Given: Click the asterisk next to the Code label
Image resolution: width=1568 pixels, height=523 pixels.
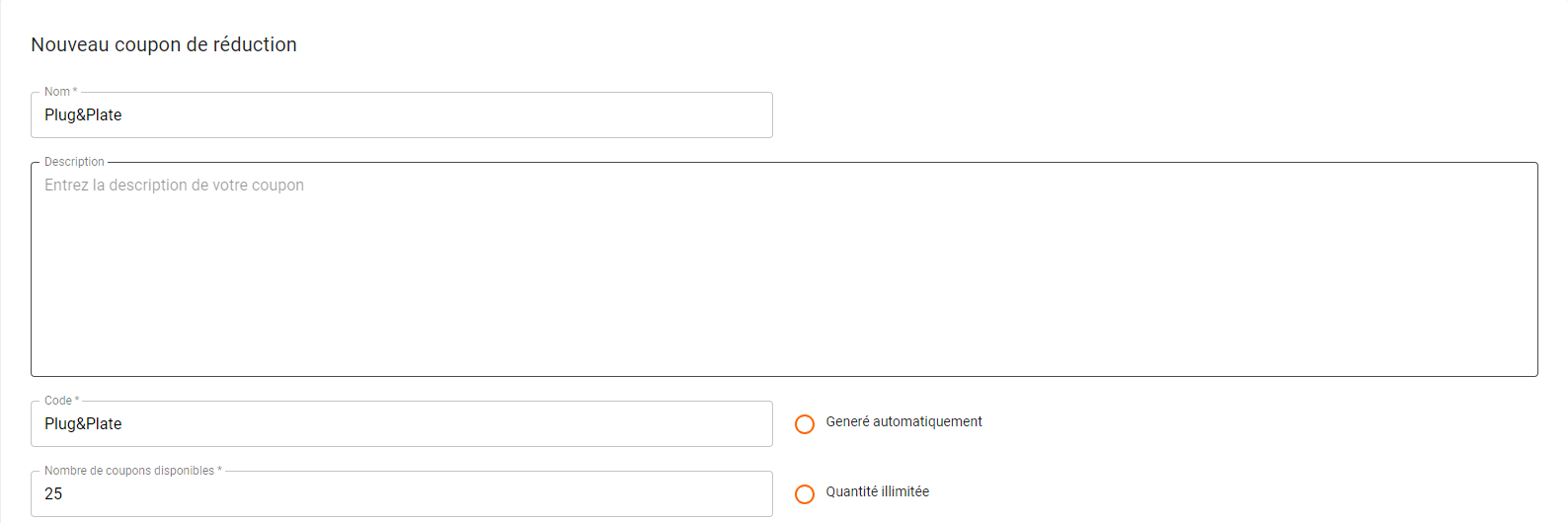Looking at the screenshot, I should 77,401.
